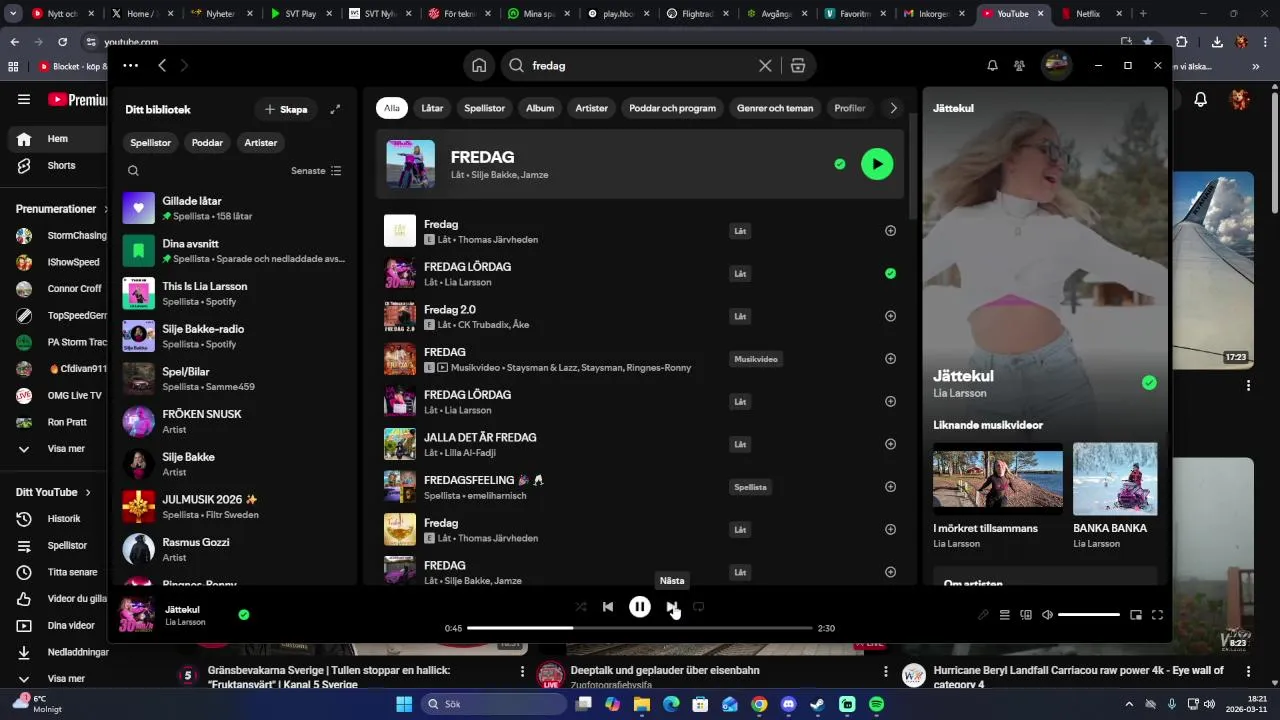Add 'Fredag 2.0' to liked songs
1280x720 pixels.
[890, 316]
